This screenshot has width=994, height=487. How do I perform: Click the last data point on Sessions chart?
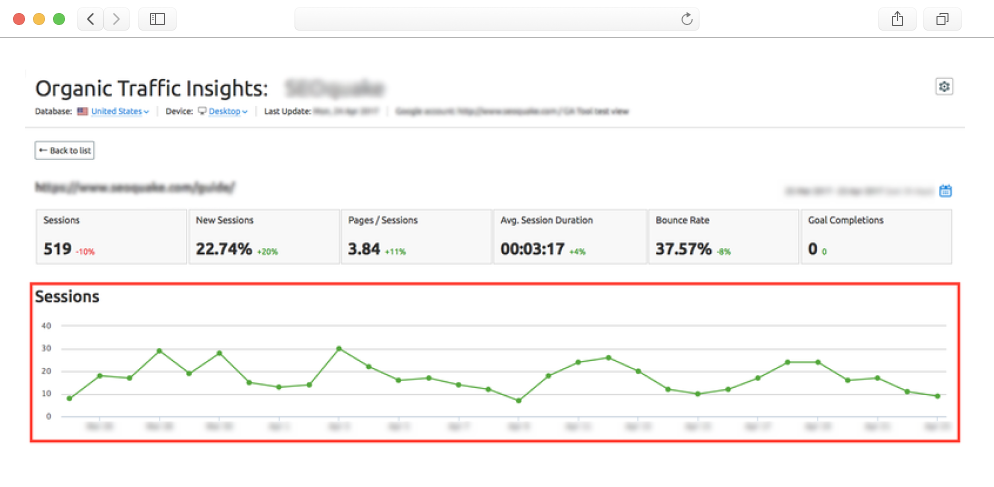click(937, 396)
